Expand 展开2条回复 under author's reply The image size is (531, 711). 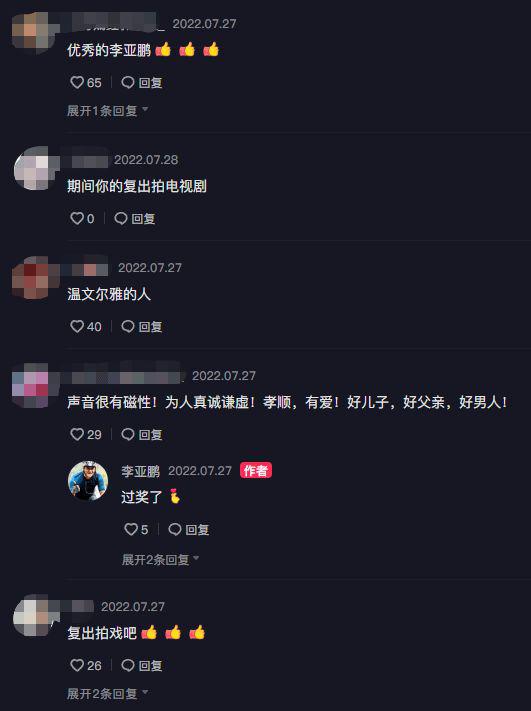click(161, 559)
